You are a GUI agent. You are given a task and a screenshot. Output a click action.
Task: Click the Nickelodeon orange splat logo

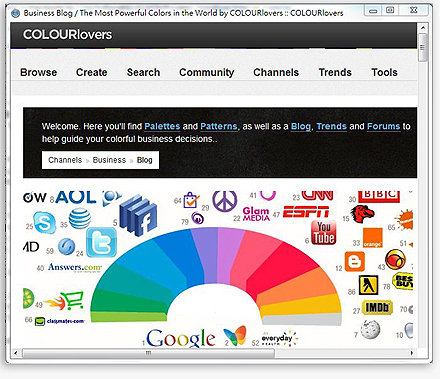(404, 220)
